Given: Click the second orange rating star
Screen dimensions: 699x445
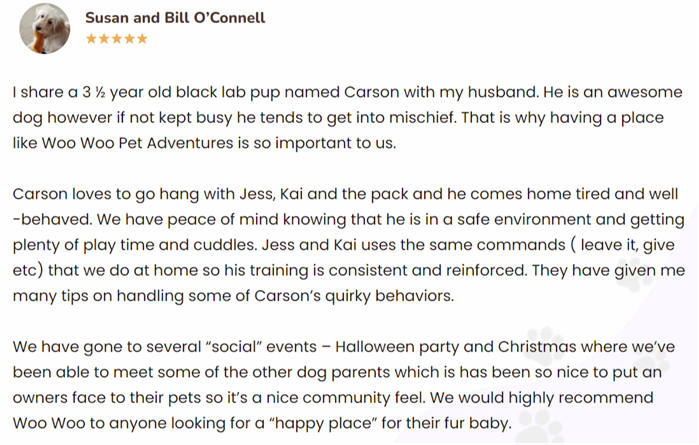Looking at the screenshot, I should (104, 39).
